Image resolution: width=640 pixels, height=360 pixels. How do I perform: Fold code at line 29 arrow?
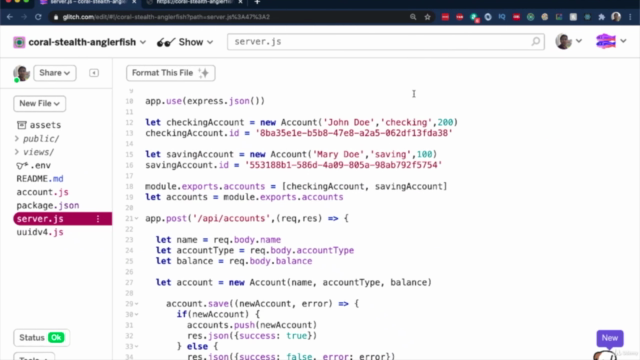(137, 304)
